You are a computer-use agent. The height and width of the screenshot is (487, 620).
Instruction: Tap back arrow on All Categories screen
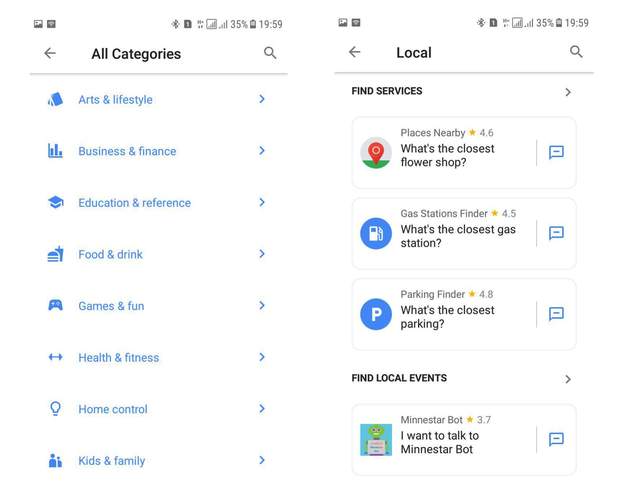(50, 53)
